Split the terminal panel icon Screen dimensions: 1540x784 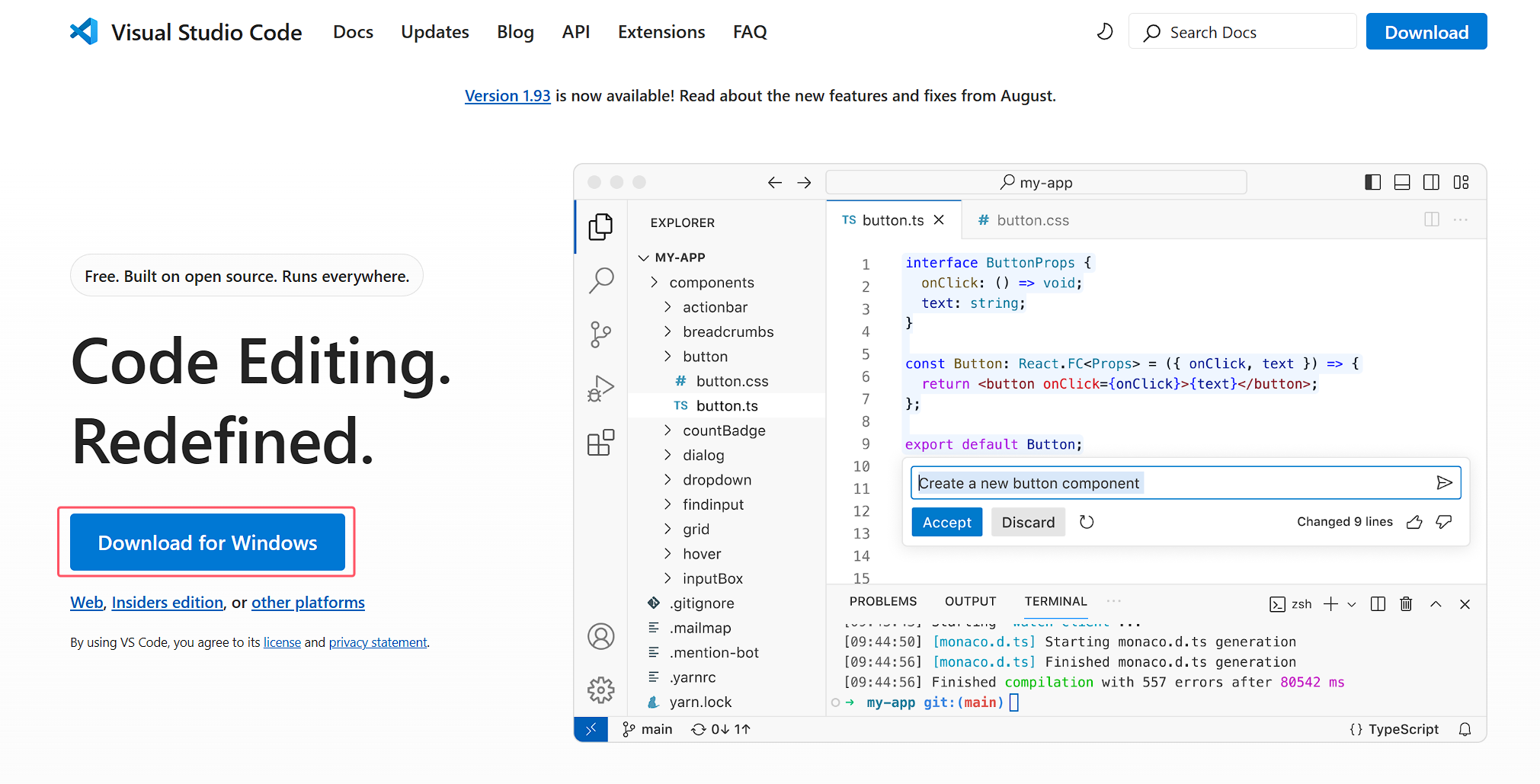pyautogui.click(x=1378, y=604)
